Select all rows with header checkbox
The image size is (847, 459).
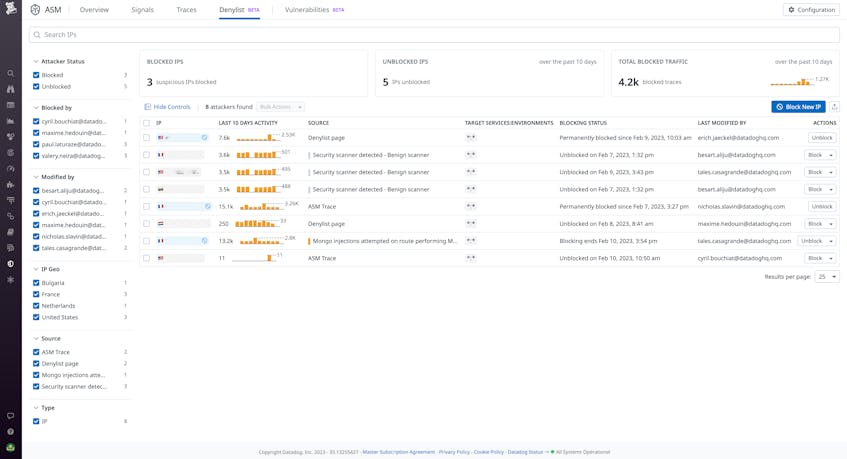click(x=146, y=123)
